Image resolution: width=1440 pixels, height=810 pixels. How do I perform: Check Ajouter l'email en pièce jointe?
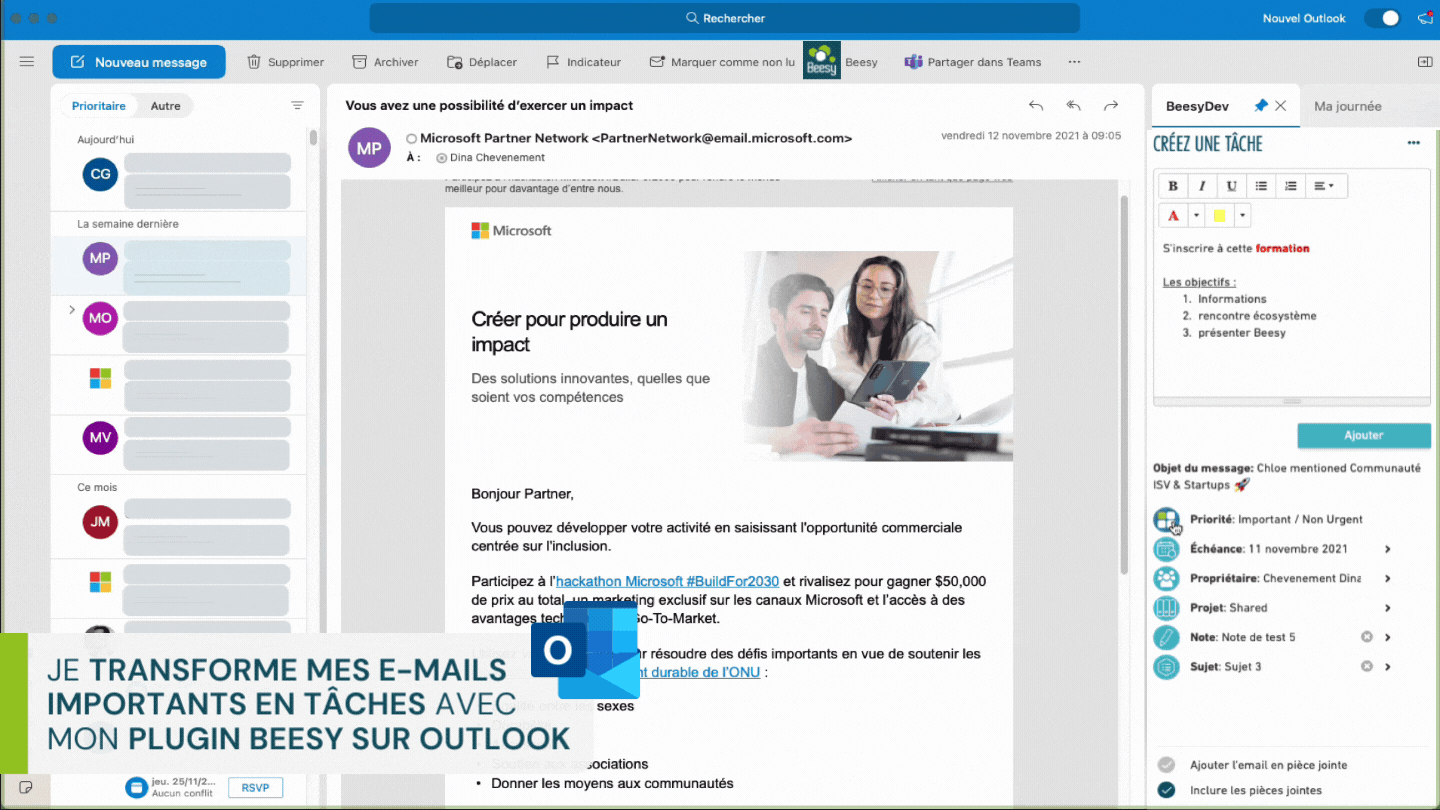coord(1166,765)
